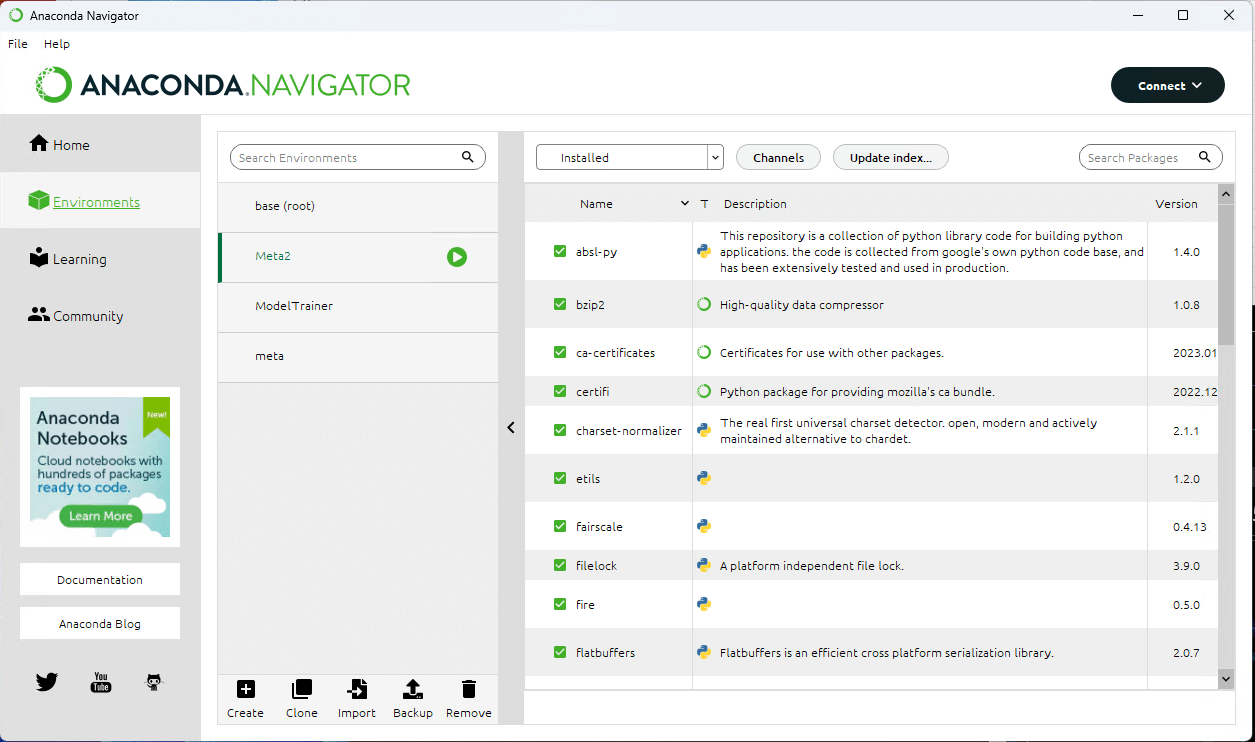The height and width of the screenshot is (742, 1255).
Task: Click the search icon in Search Packages
Action: (x=1205, y=157)
